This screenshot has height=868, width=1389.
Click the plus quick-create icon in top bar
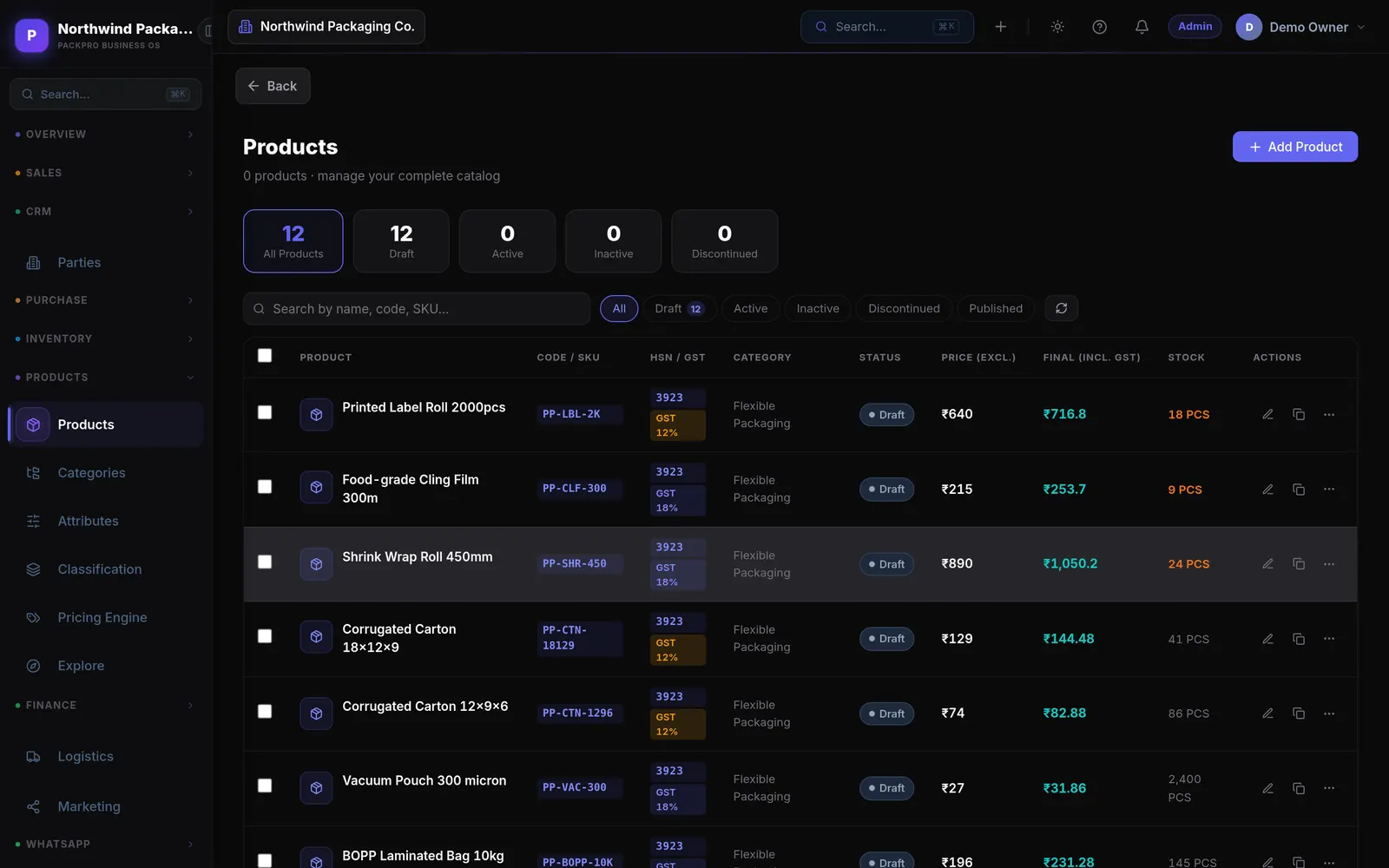(1000, 27)
